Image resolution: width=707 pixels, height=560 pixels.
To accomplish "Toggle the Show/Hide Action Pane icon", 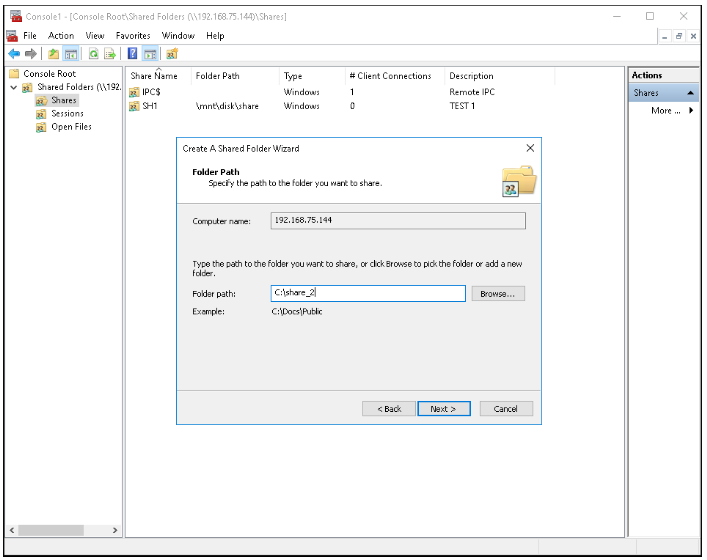I will click(x=150, y=54).
